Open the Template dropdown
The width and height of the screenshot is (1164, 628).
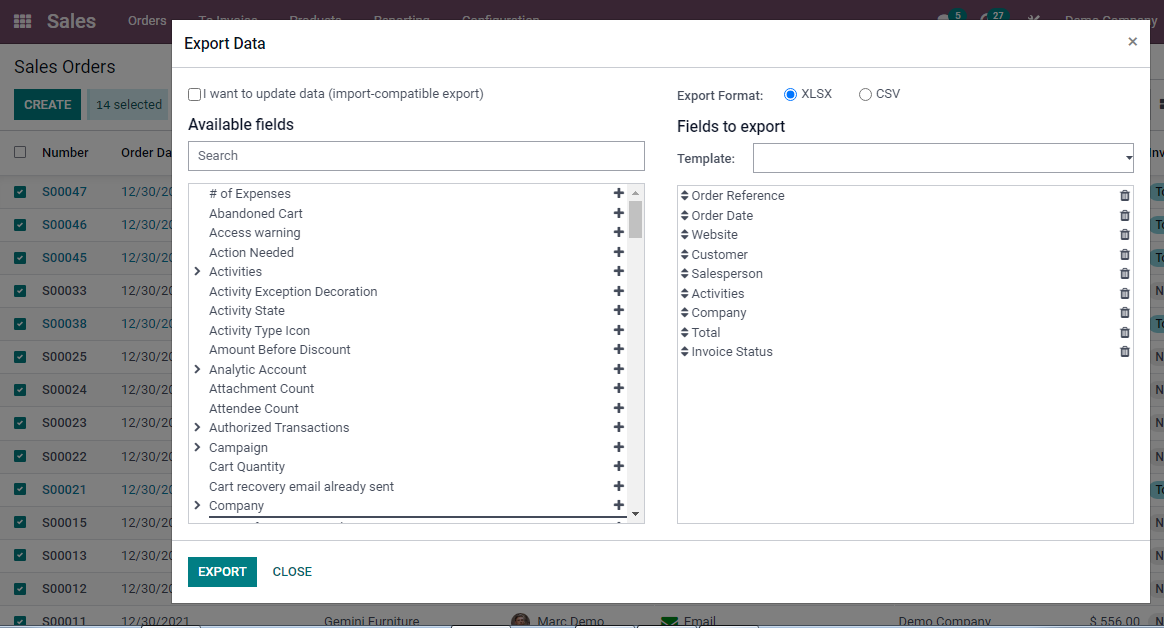click(x=942, y=158)
